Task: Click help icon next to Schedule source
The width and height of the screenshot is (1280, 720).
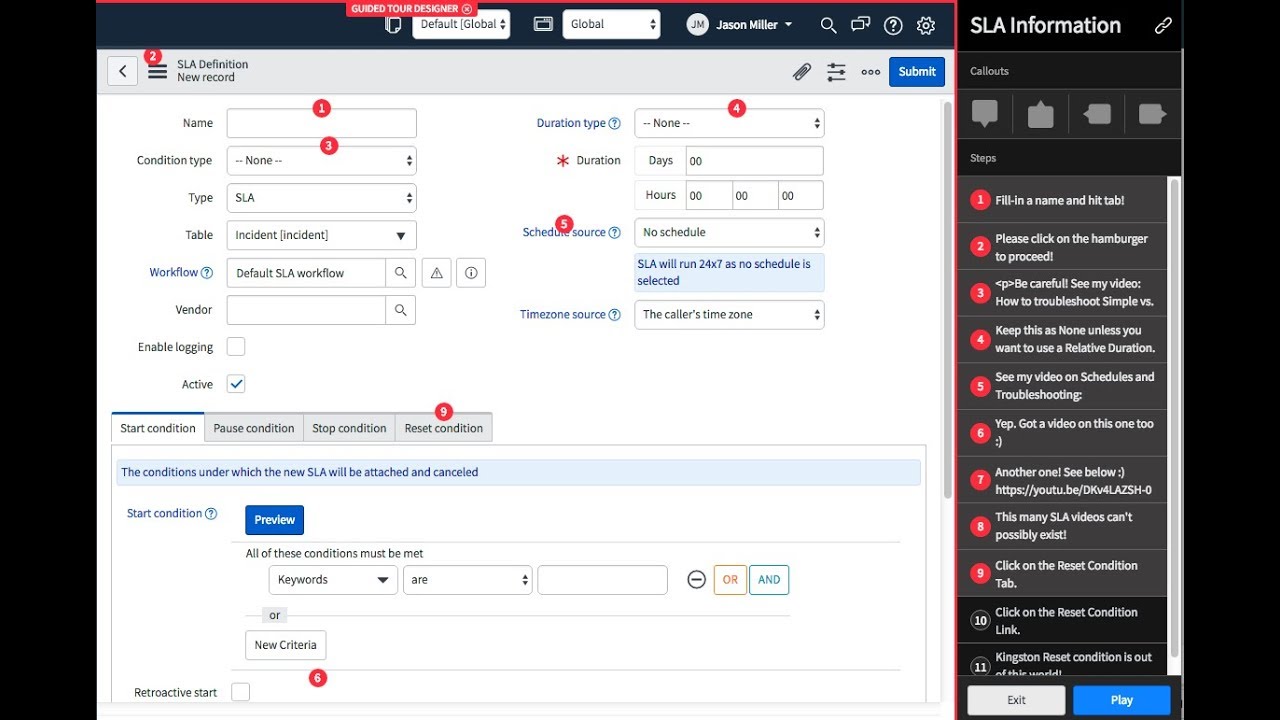Action: click(x=615, y=232)
